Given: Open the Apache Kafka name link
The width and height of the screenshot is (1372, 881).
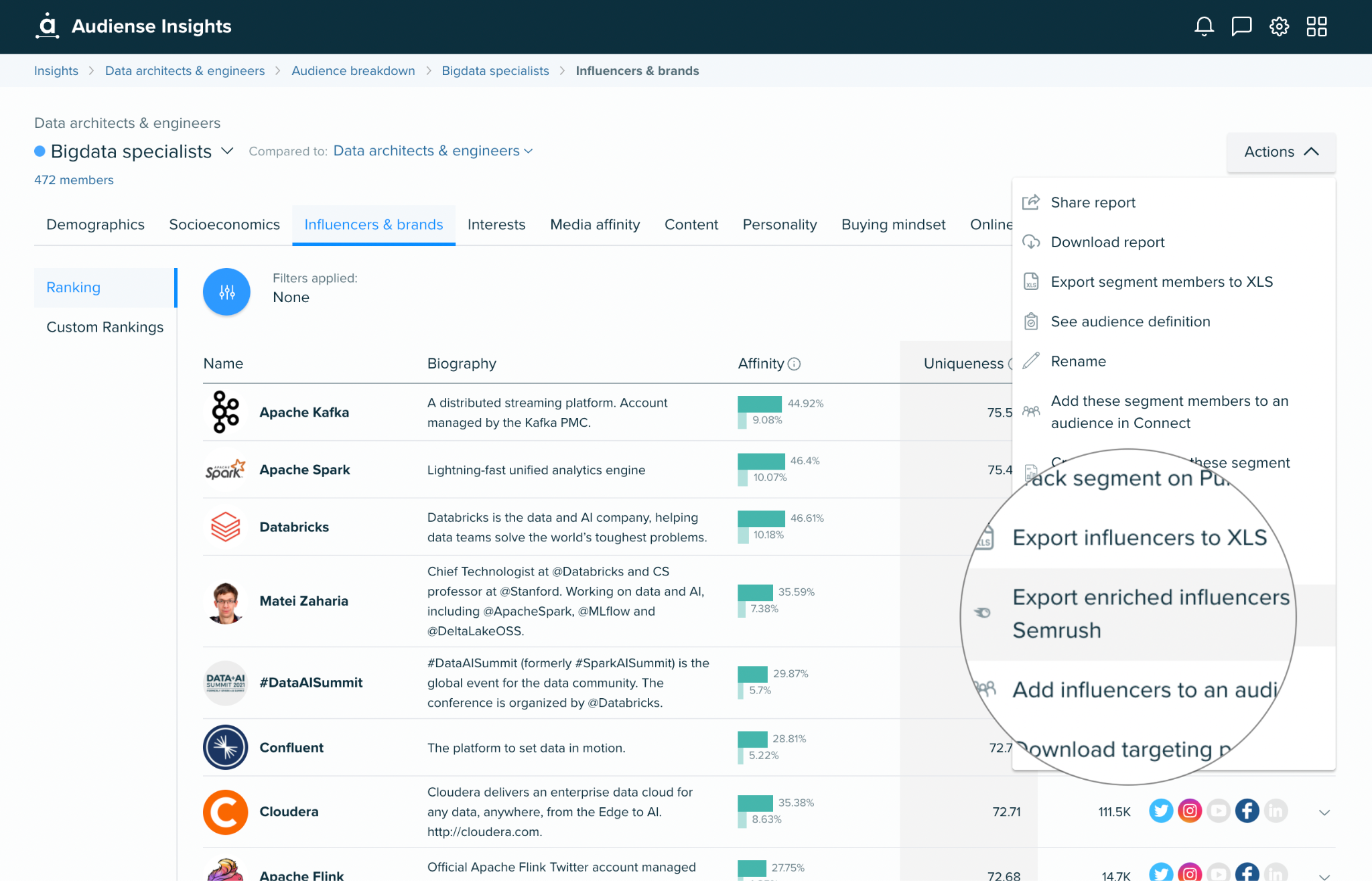Looking at the screenshot, I should [304, 412].
